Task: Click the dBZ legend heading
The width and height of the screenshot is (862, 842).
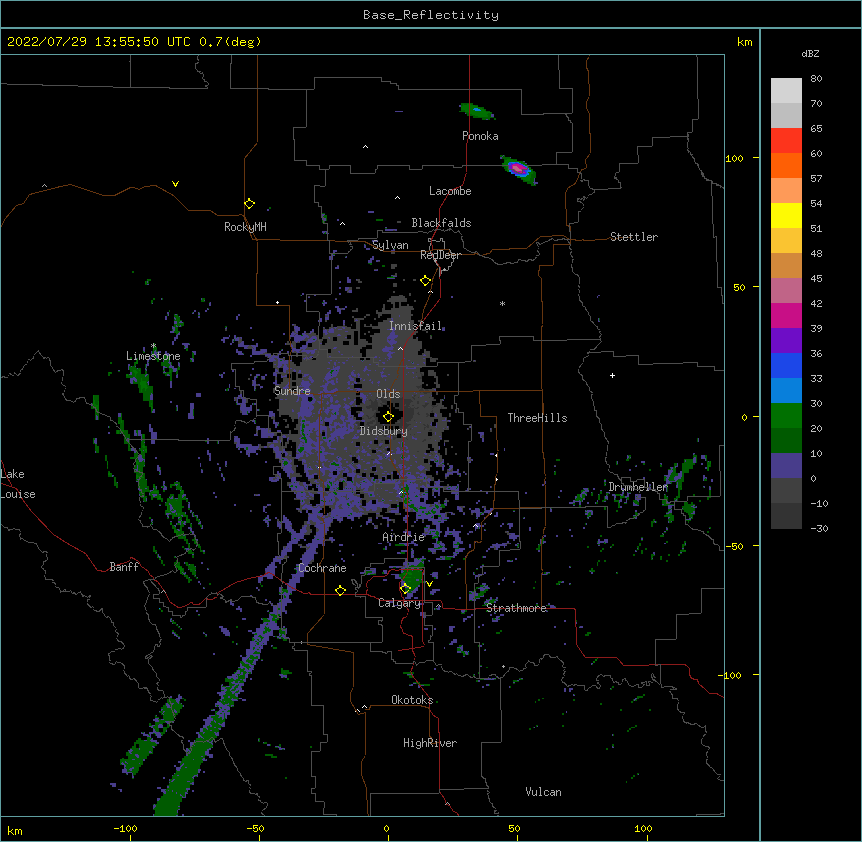Action: [810, 54]
